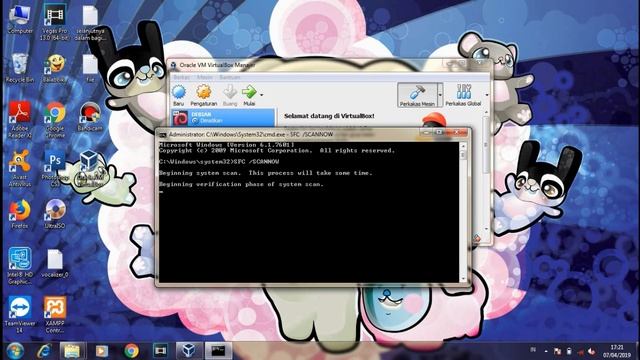This screenshot has width=640, height=360.
Task: Click the Buang discard arrow icon
Action: [230, 95]
